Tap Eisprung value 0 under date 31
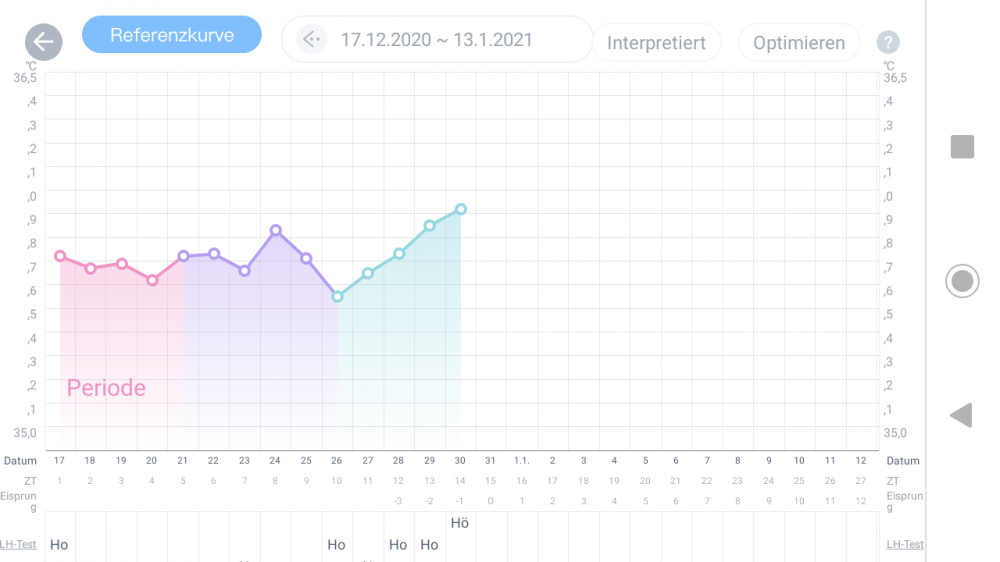The height and width of the screenshot is (562, 1000). pos(490,501)
